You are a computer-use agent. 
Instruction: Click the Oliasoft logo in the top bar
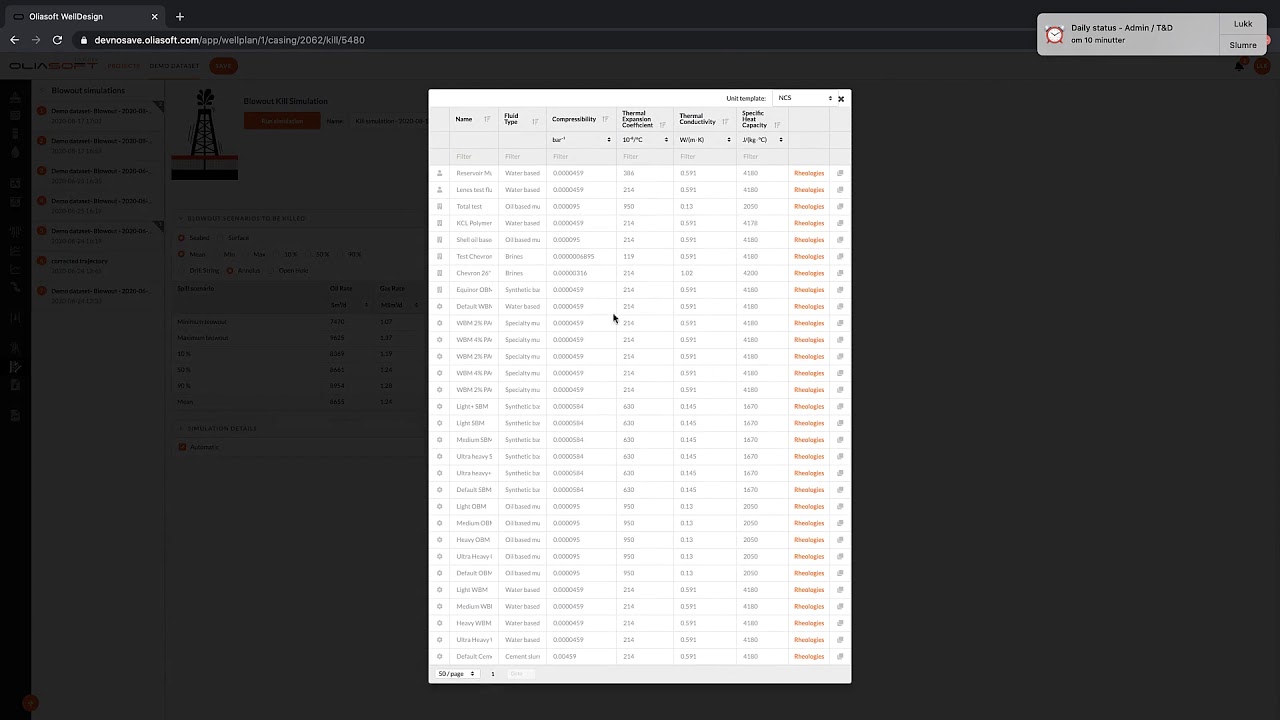click(x=52, y=66)
